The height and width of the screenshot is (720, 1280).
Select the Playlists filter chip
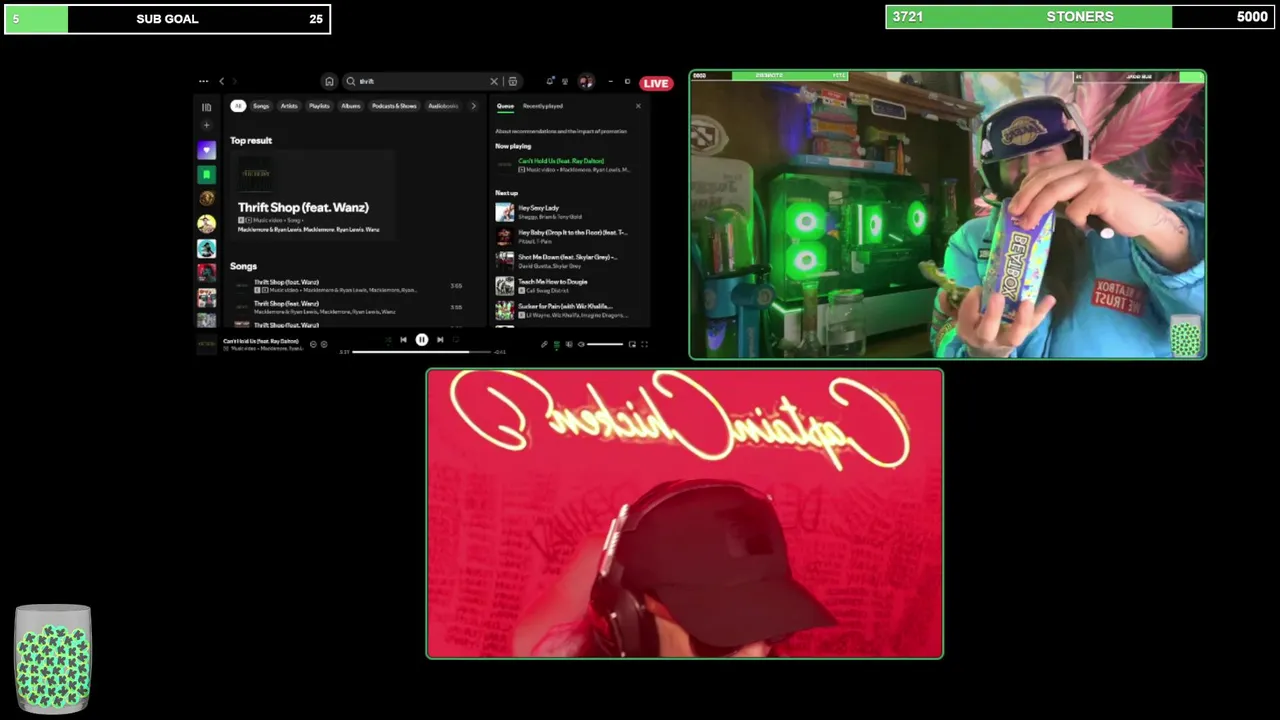point(319,106)
